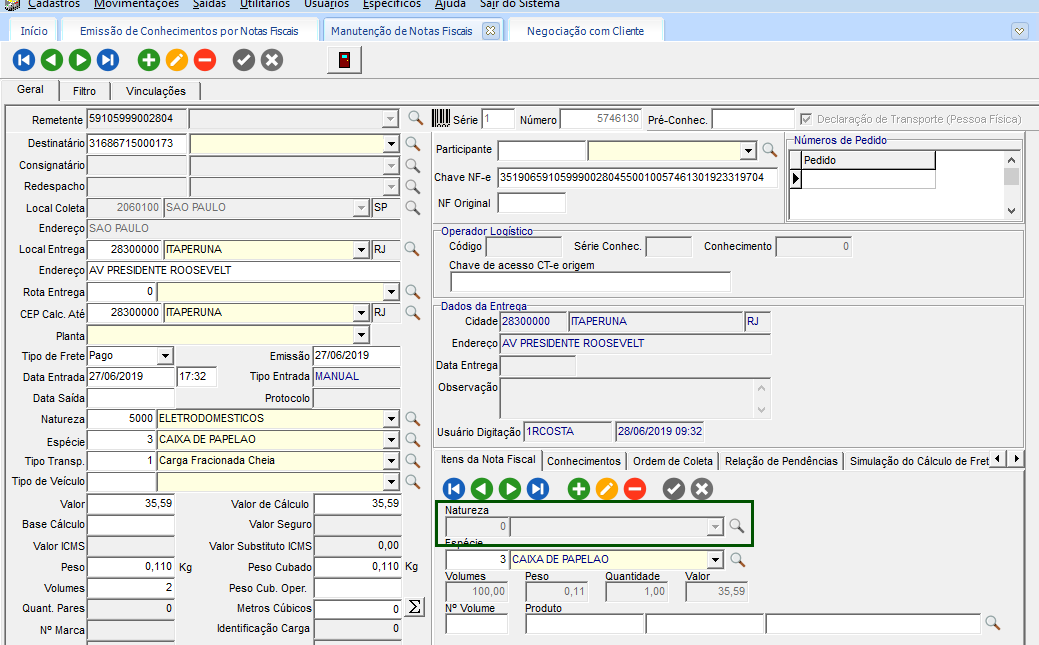1039x645 pixels.
Task: Go to first record in main toolbar
Action: point(24,61)
